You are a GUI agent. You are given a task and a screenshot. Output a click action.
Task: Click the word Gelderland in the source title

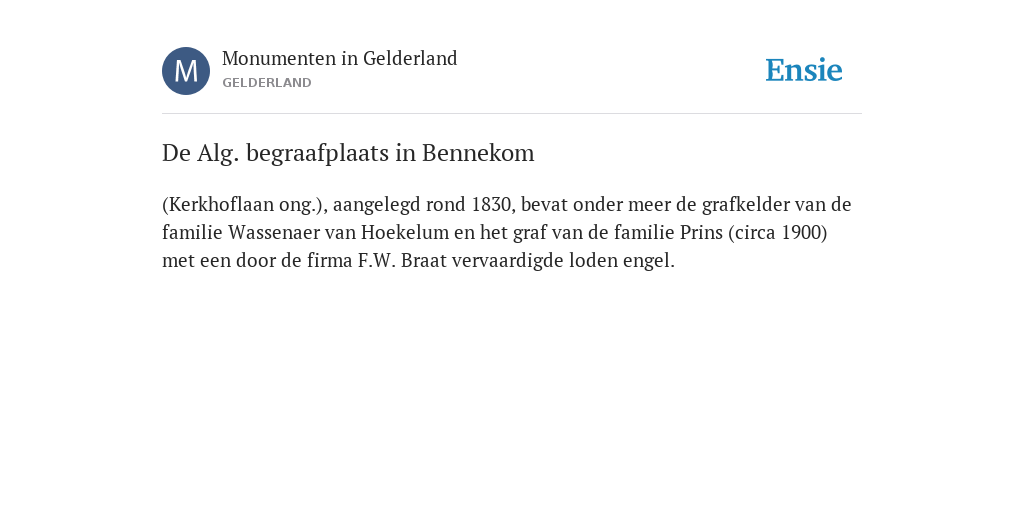410,58
